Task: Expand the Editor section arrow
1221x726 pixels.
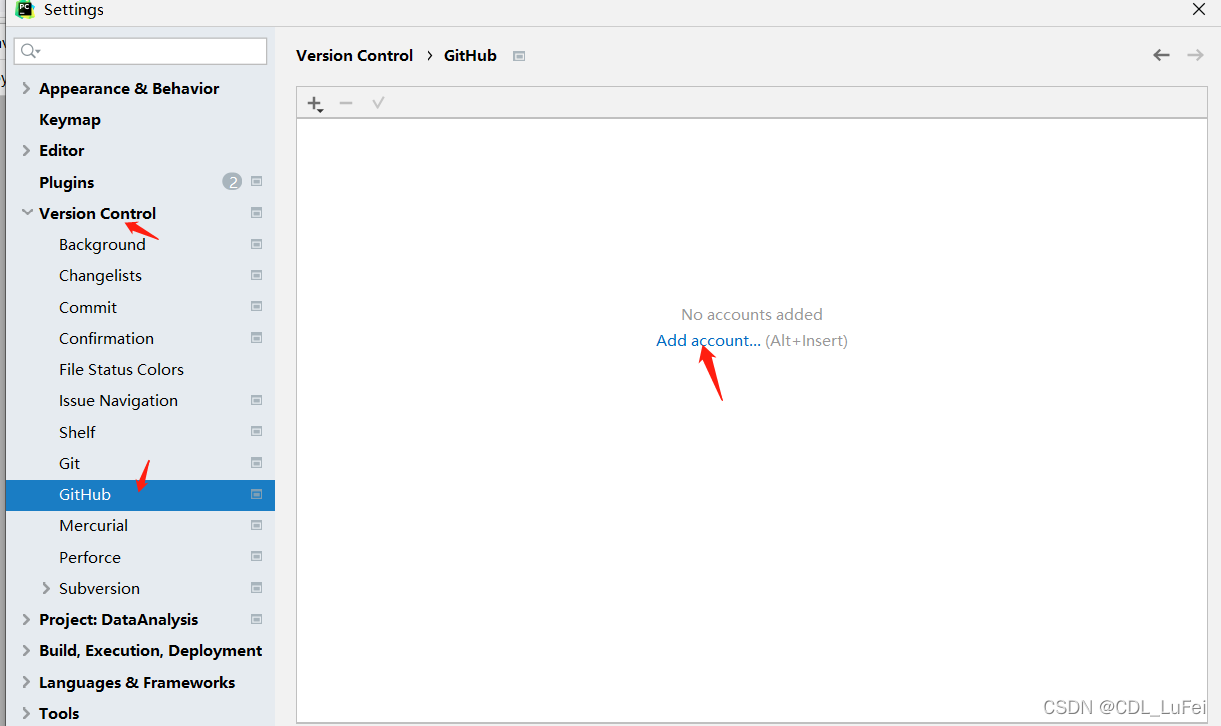Action: pyautogui.click(x=26, y=150)
